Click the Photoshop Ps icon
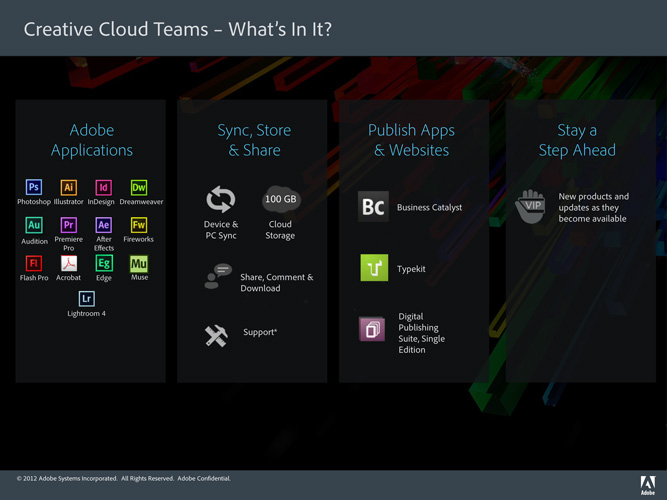 (34, 187)
